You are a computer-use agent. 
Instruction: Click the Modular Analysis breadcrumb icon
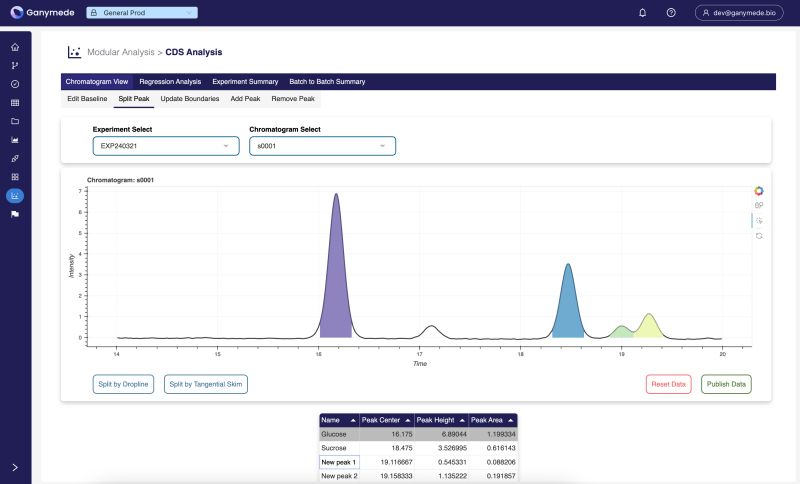(74, 52)
